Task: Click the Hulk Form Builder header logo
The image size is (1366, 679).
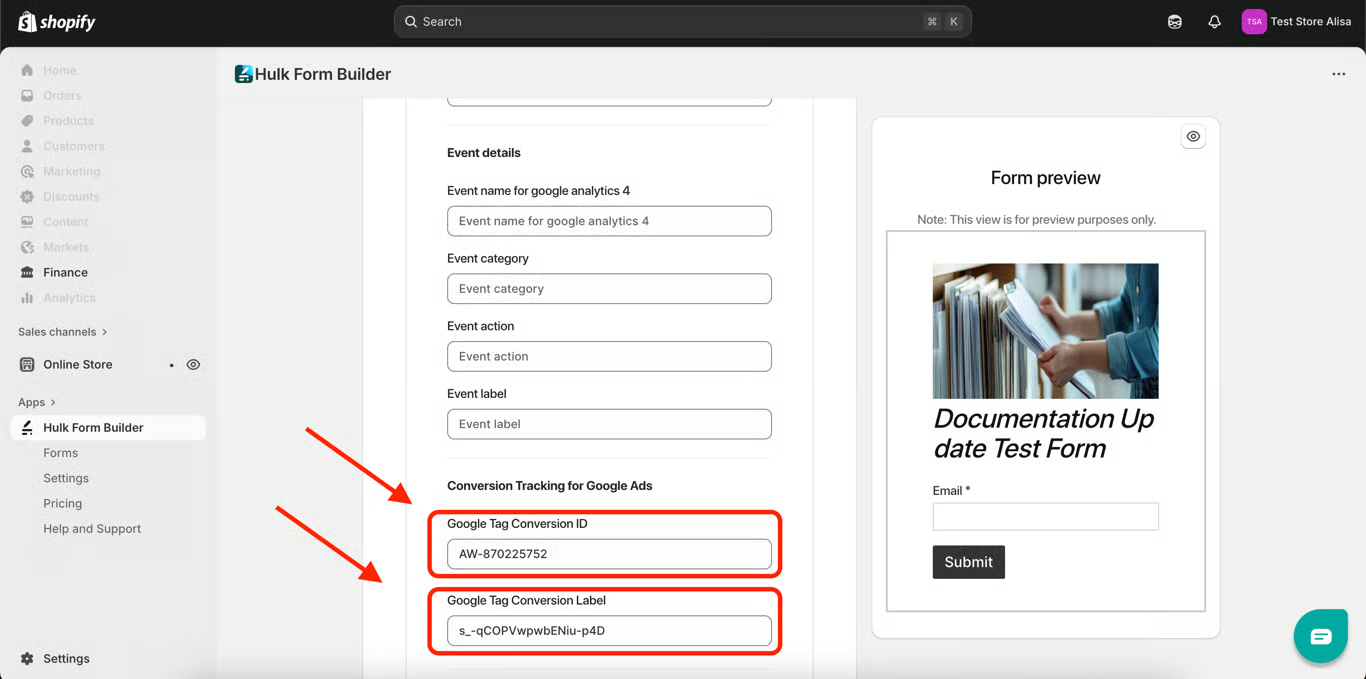Action: (x=243, y=74)
